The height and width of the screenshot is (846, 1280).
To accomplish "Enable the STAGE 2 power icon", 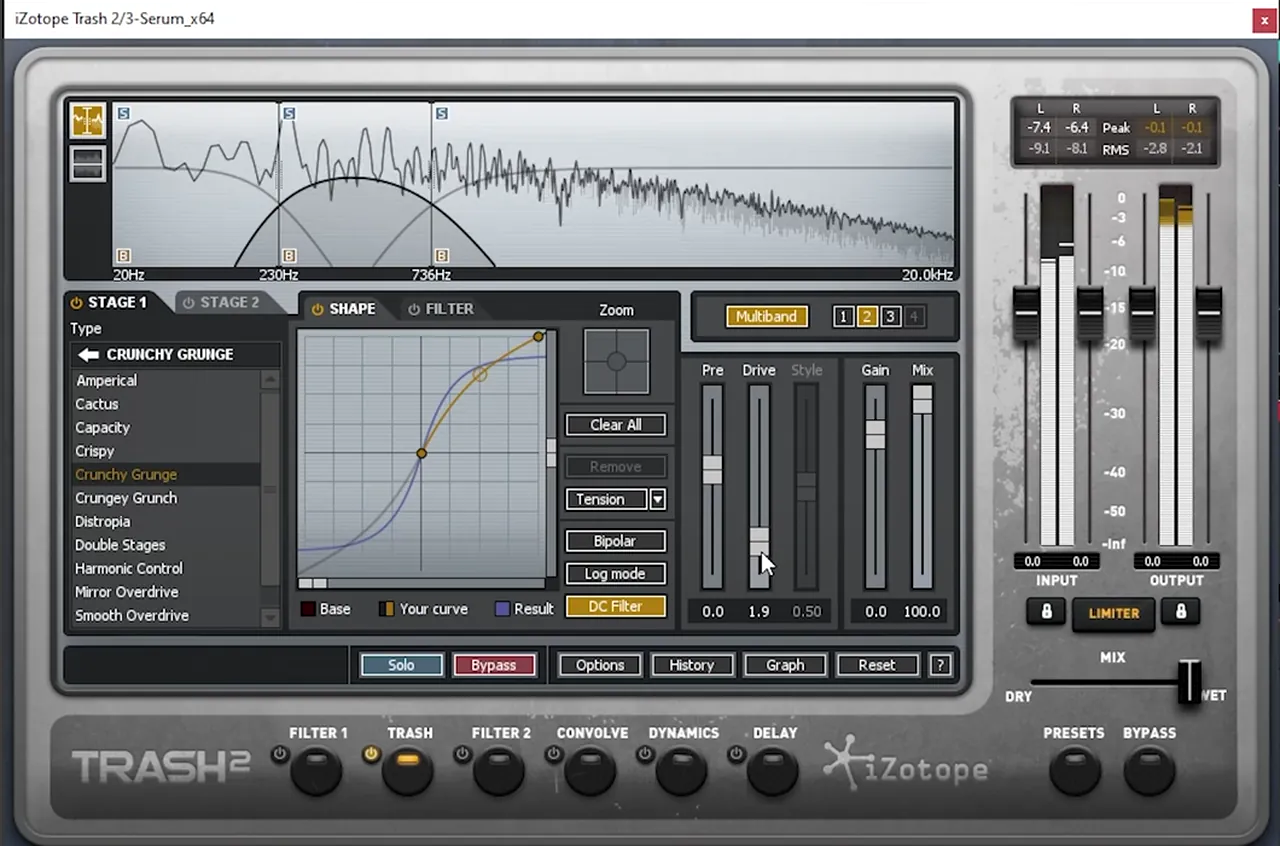I will pyautogui.click(x=188, y=303).
